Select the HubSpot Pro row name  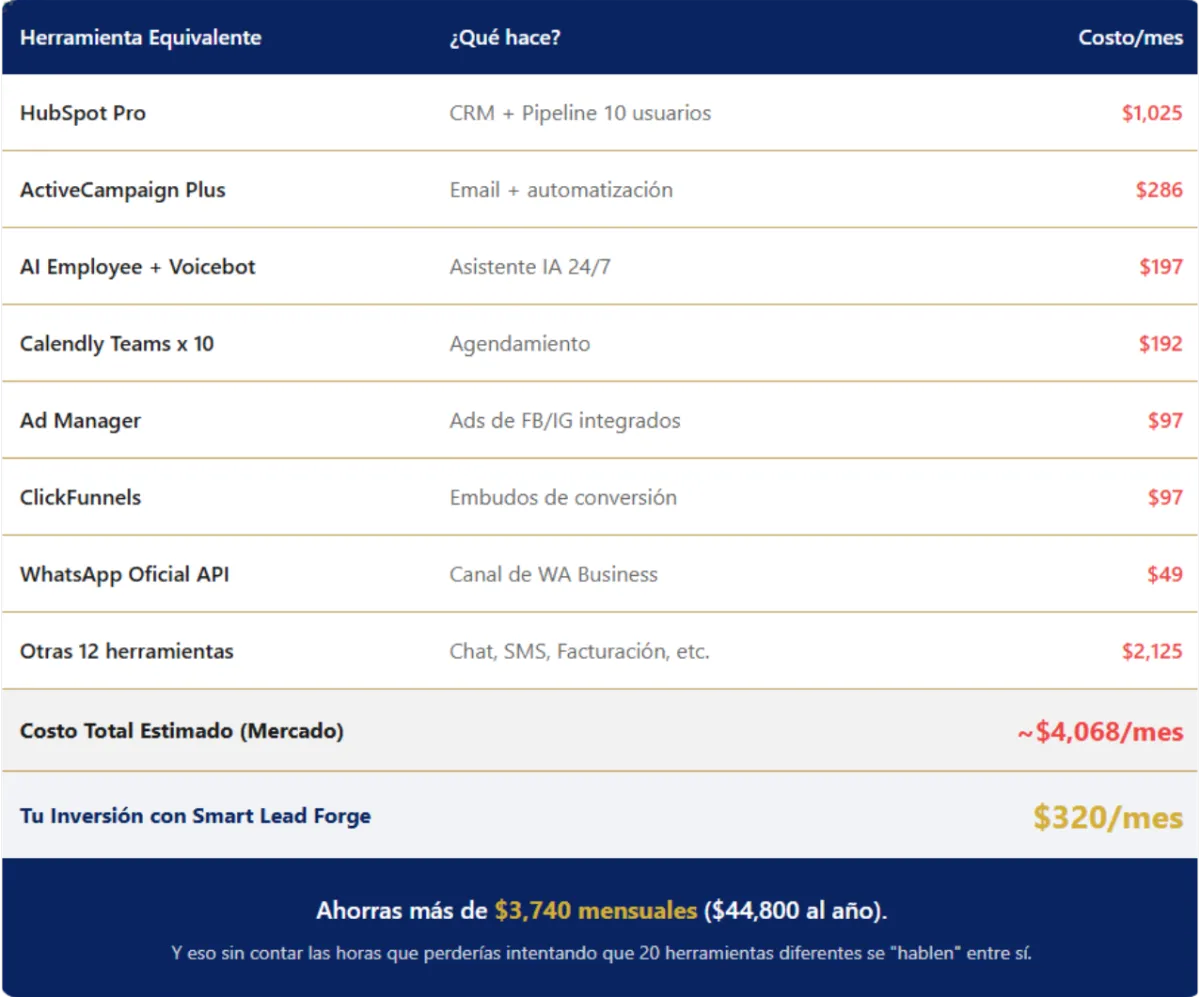click(x=83, y=113)
